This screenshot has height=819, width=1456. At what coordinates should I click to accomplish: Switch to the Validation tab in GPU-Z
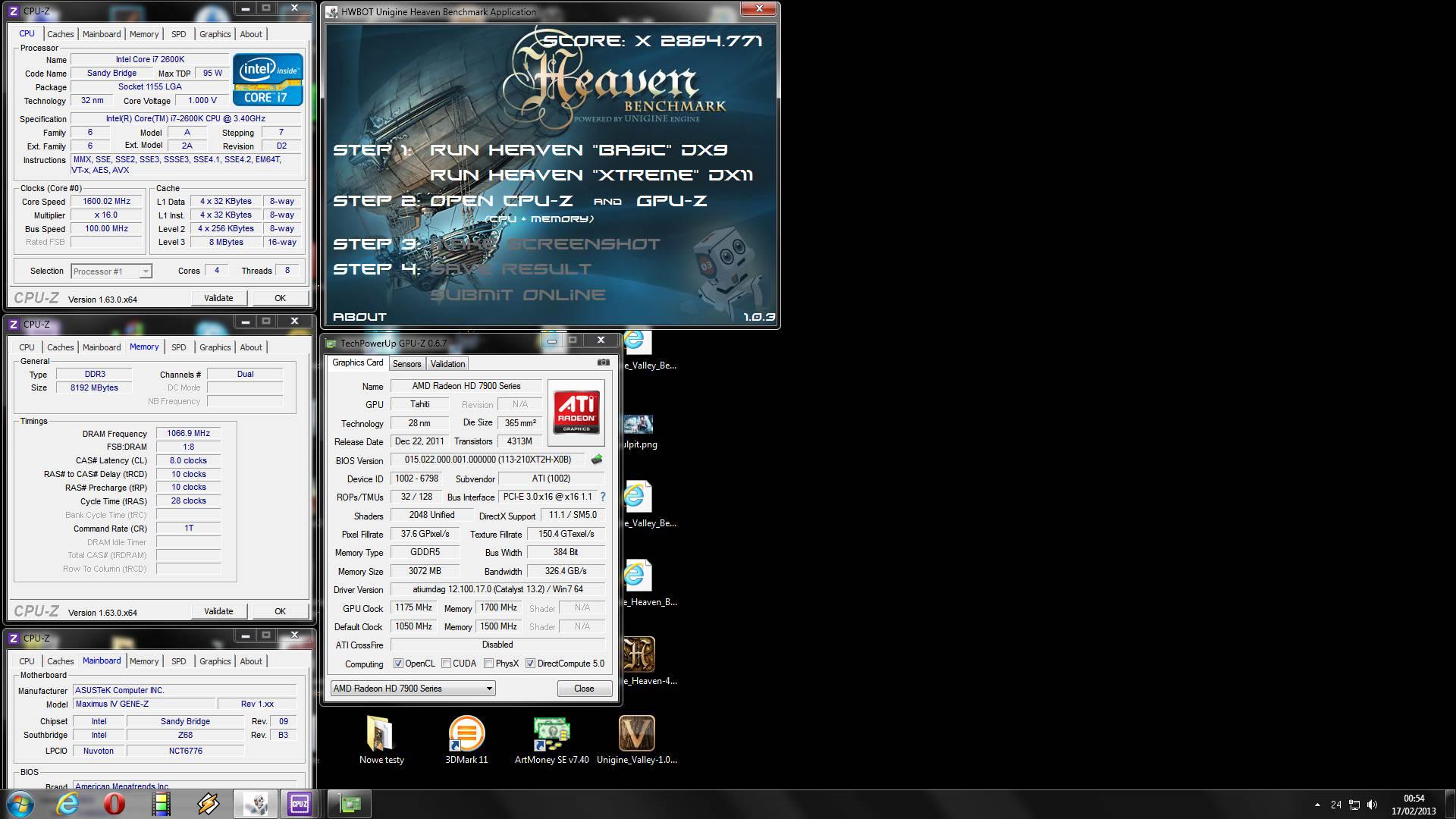pyautogui.click(x=447, y=364)
